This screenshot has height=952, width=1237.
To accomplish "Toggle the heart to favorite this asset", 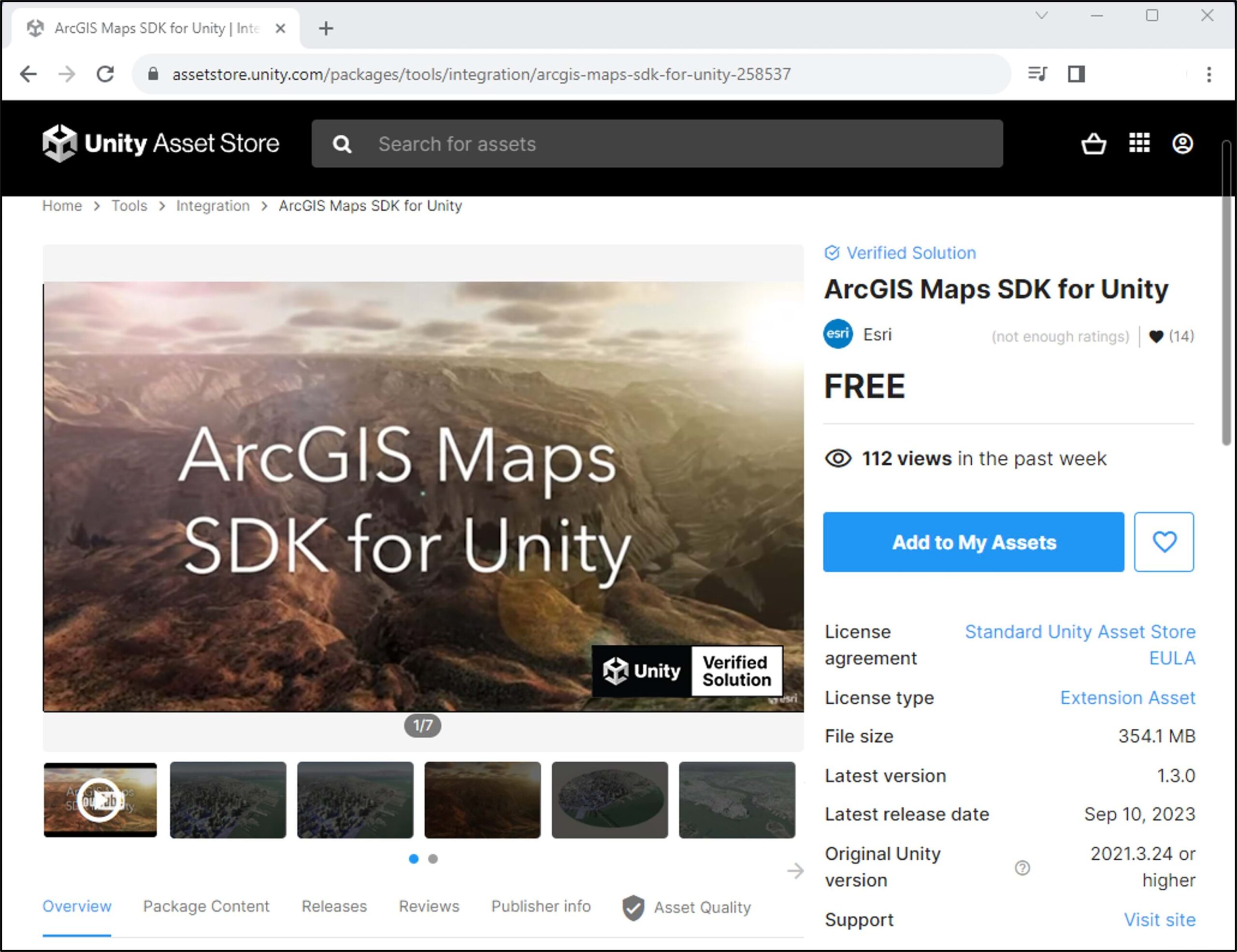I will point(1164,542).
